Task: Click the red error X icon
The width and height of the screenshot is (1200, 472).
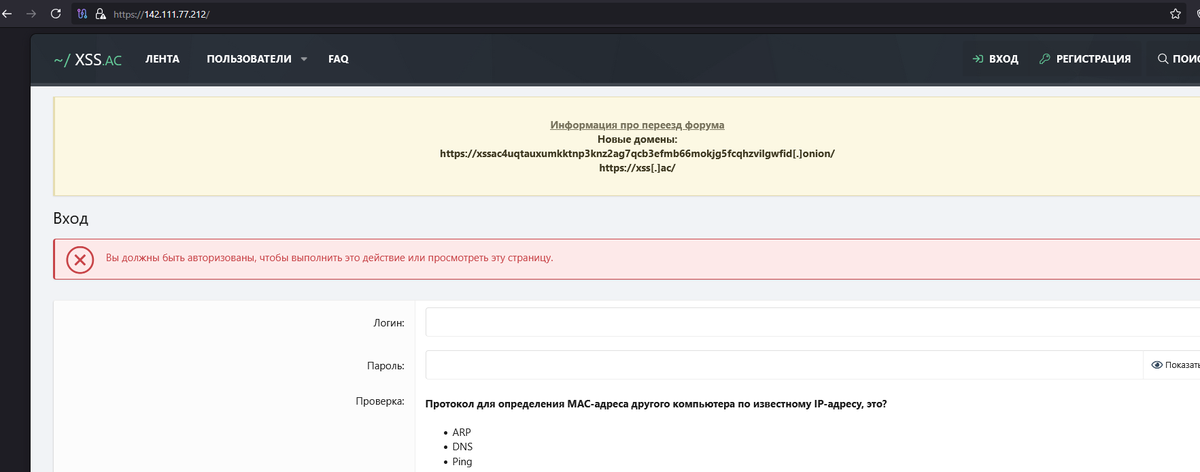Action: pos(80,259)
